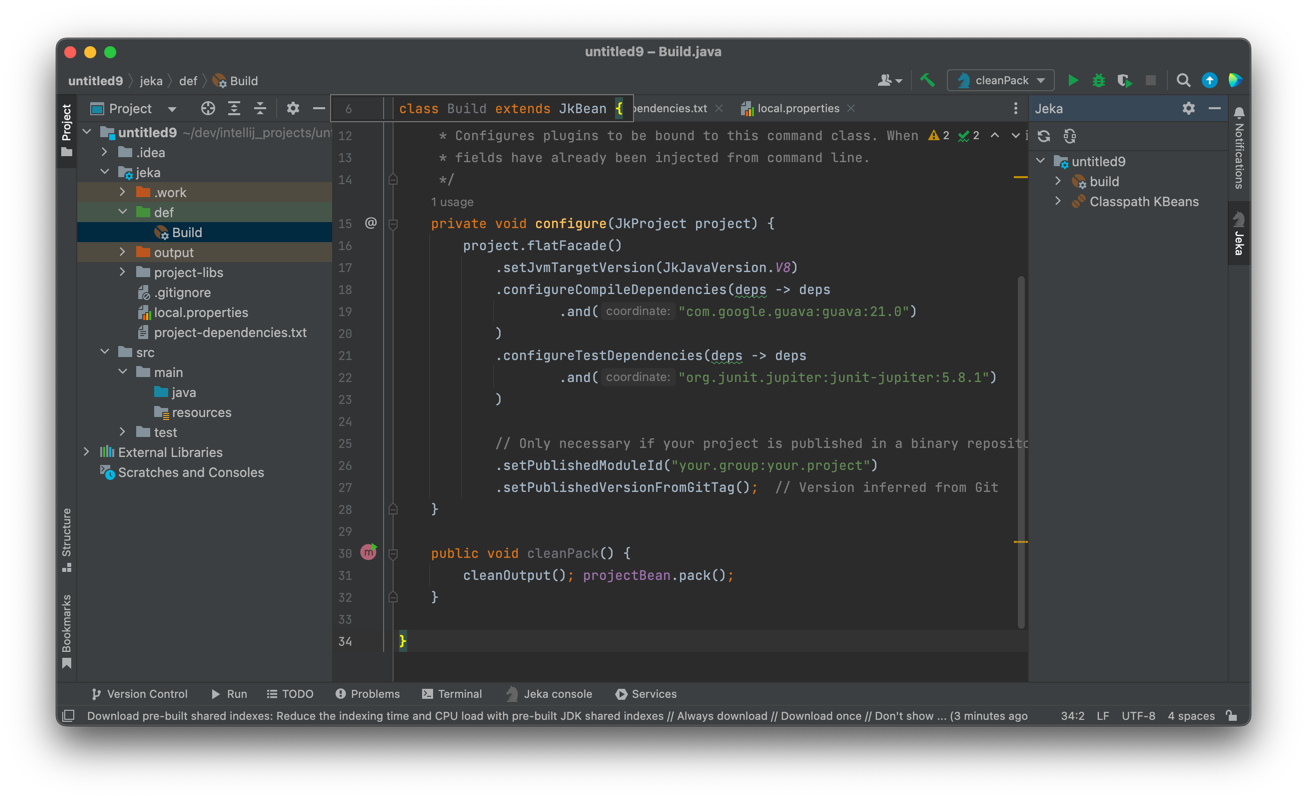This screenshot has width=1307, height=800.
Task: Open the Jeka panel settings gear
Action: (x=1188, y=108)
